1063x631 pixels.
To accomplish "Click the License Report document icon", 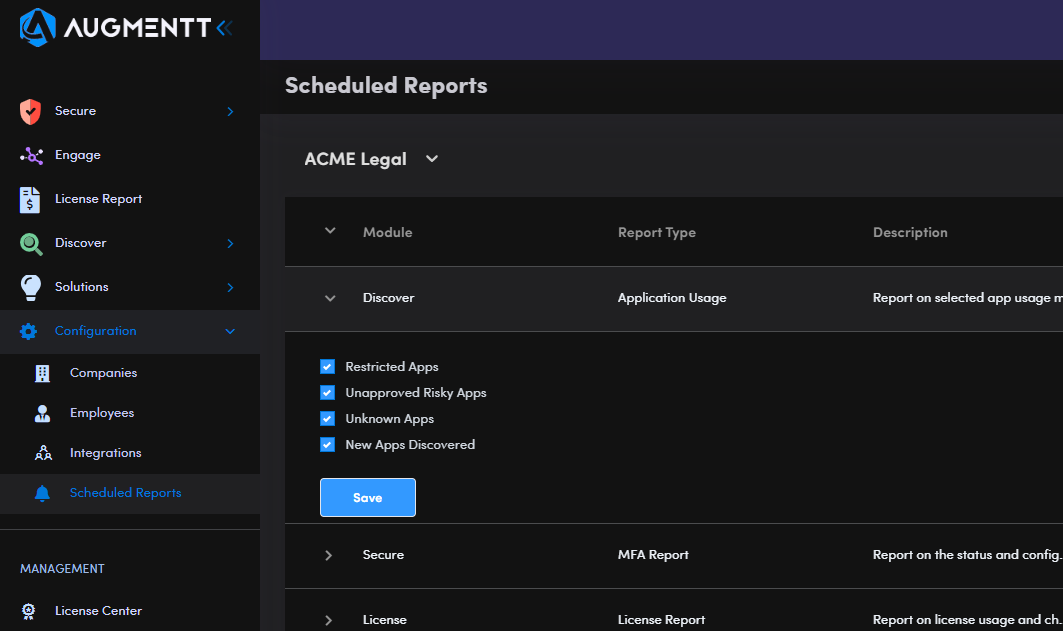I will pyautogui.click(x=30, y=199).
